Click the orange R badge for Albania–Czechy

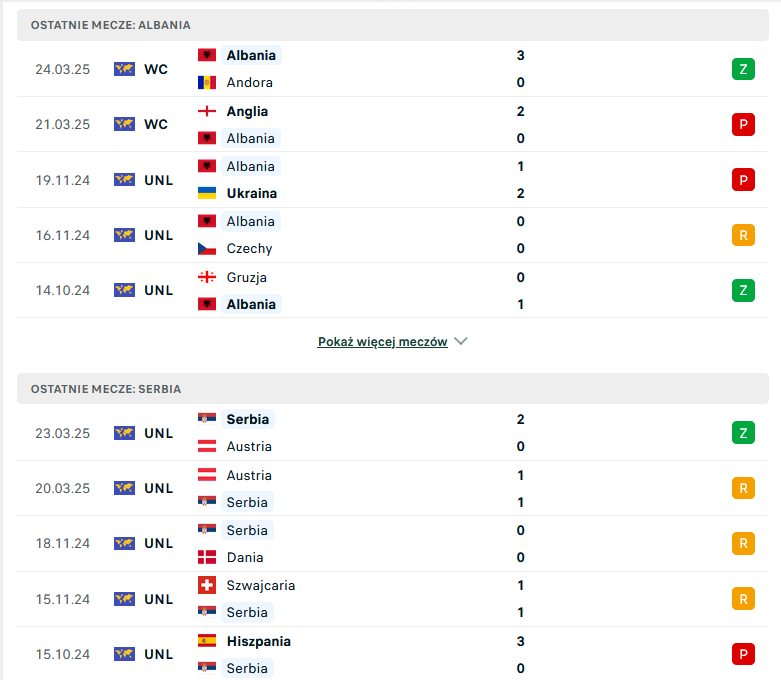click(x=743, y=235)
